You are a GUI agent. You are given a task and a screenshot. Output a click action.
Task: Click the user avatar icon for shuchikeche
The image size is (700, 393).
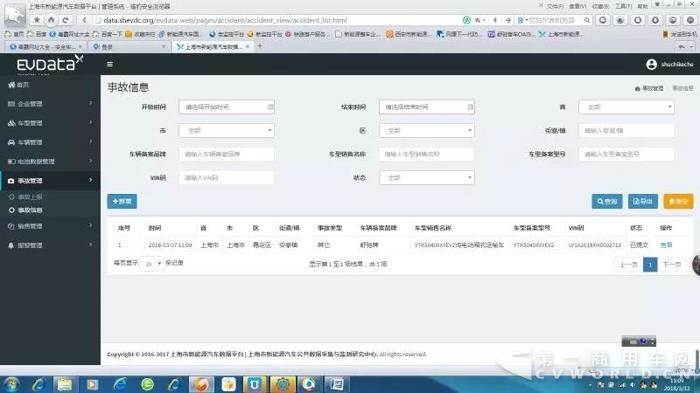coord(651,64)
